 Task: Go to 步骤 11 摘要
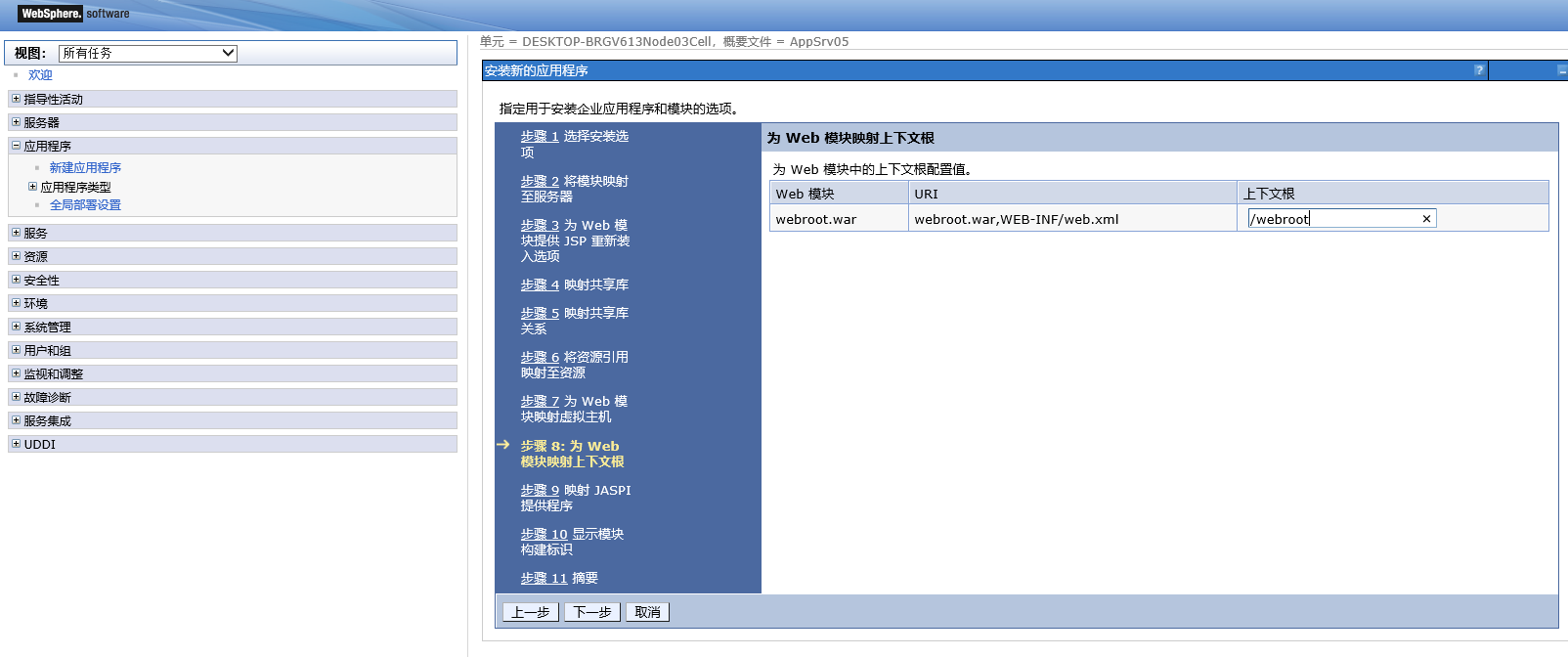[544, 579]
